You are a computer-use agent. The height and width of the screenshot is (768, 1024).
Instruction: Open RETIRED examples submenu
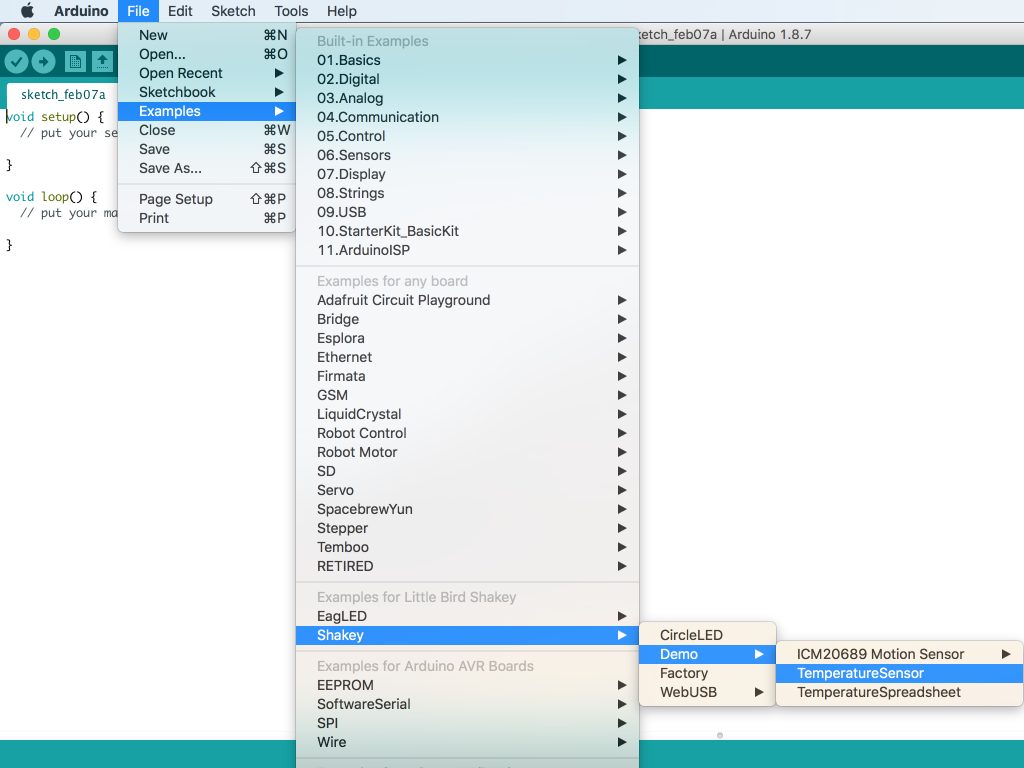[468, 566]
